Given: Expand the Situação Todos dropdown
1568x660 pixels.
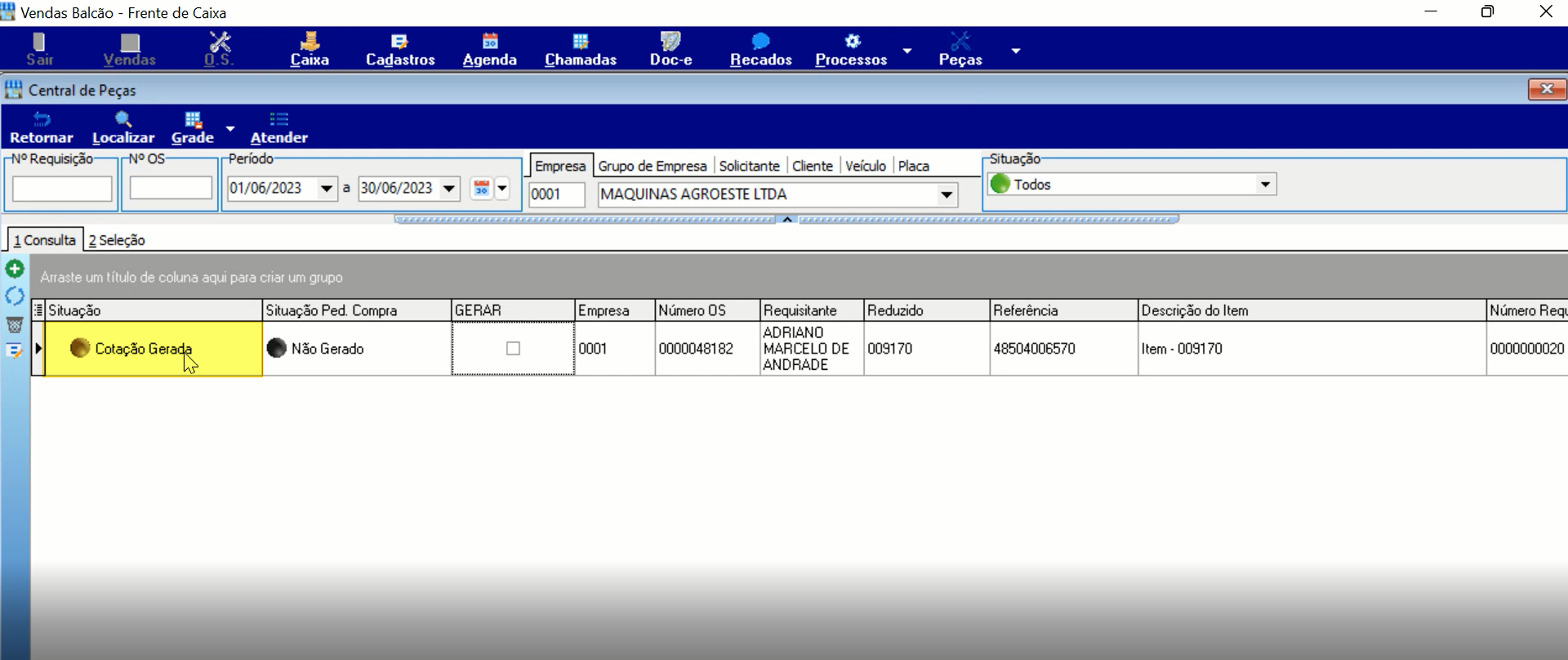Looking at the screenshot, I should (1265, 185).
